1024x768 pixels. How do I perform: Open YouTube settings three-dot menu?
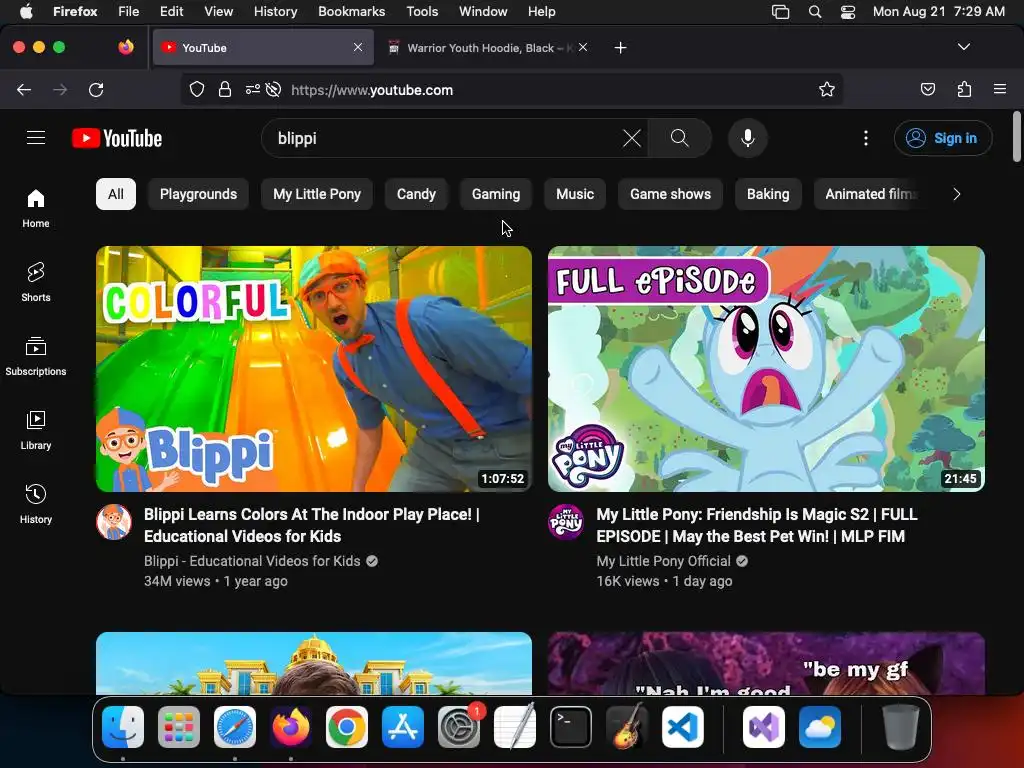(x=866, y=138)
